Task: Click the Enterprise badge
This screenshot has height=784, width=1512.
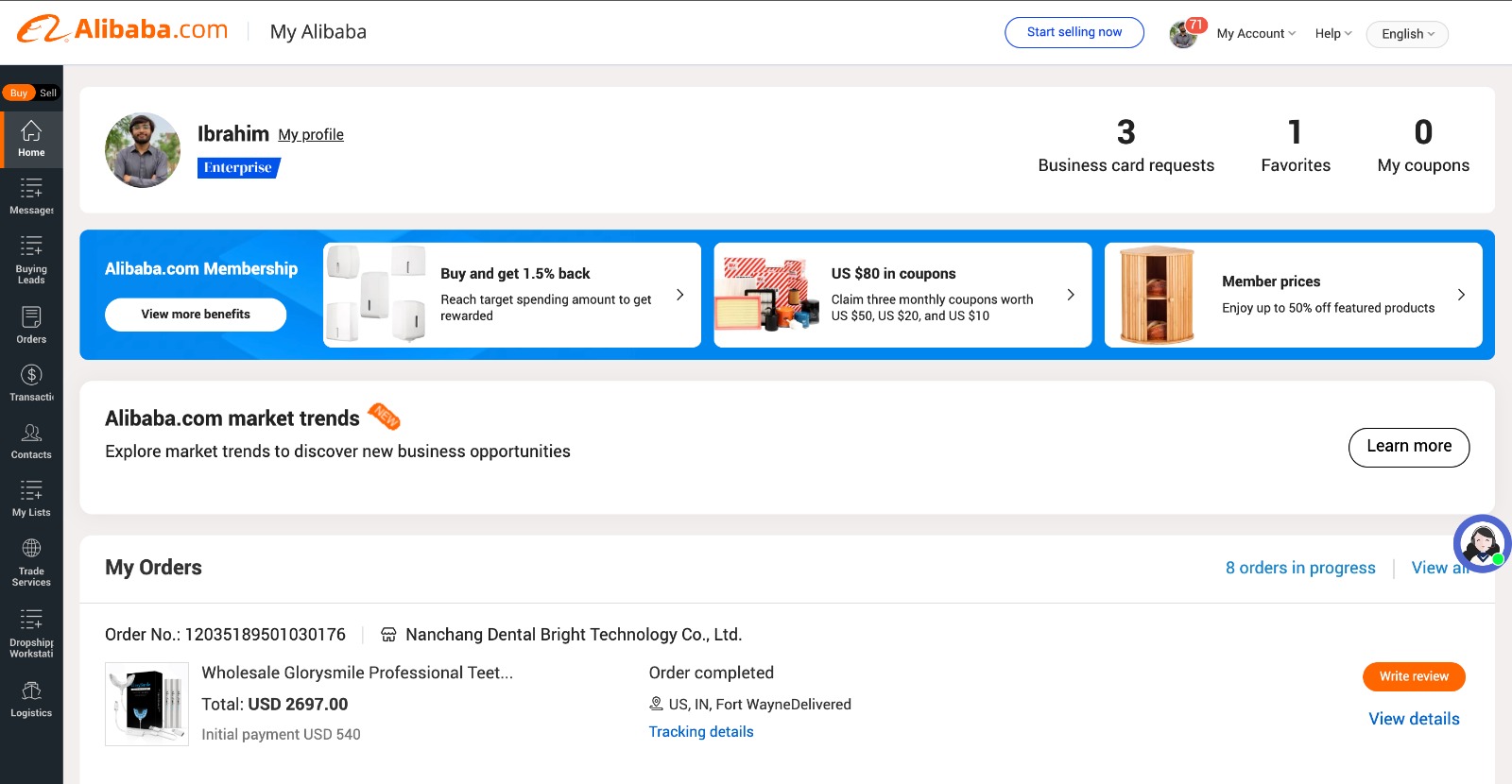Action: [x=238, y=167]
